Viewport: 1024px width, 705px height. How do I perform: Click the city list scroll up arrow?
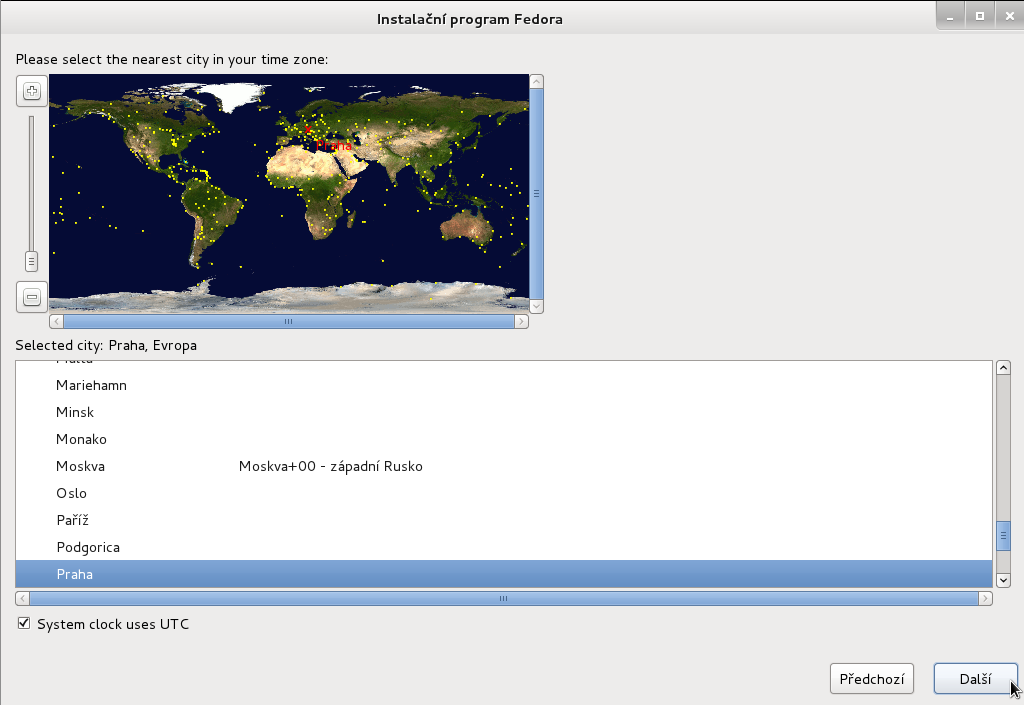point(1004,367)
